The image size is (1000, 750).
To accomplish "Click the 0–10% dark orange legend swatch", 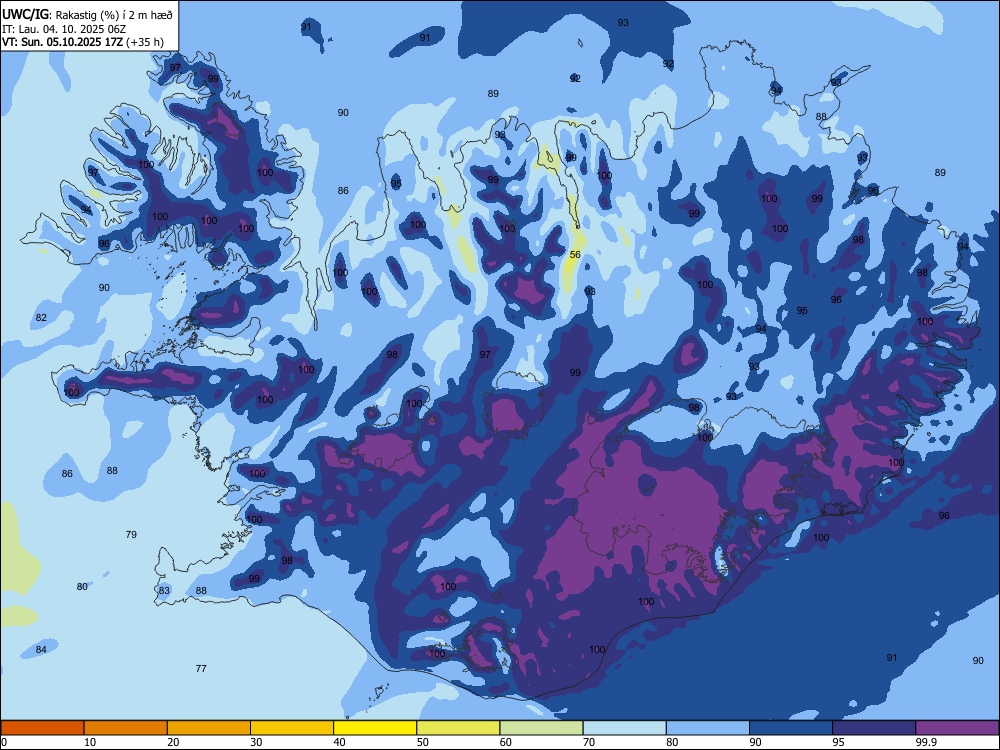I will pos(42,728).
